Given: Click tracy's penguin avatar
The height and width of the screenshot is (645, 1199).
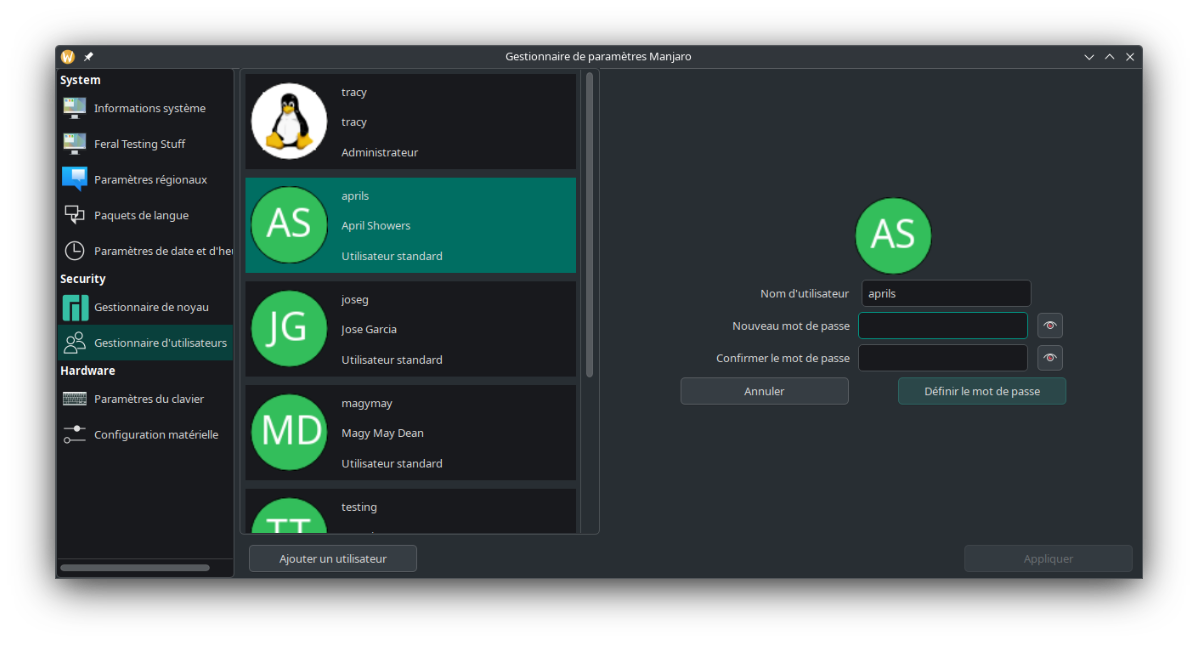Looking at the screenshot, I should 289,122.
